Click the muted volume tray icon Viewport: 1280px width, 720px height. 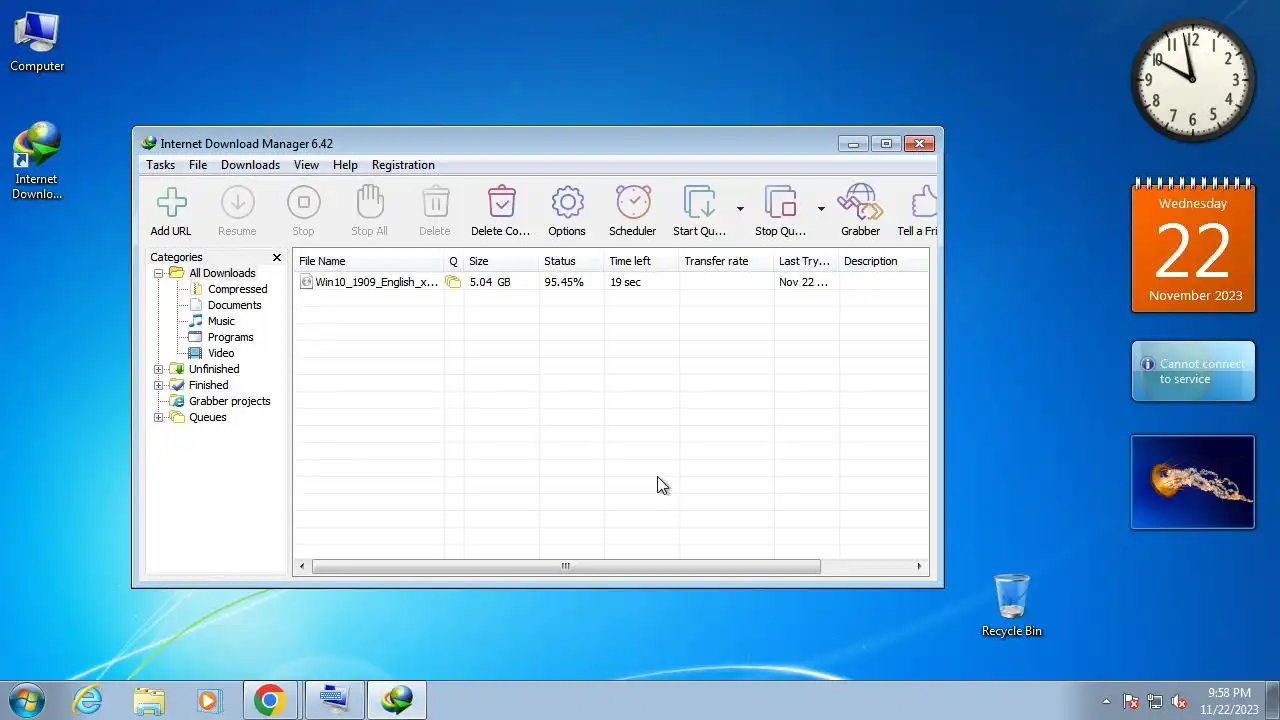click(1179, 701)
